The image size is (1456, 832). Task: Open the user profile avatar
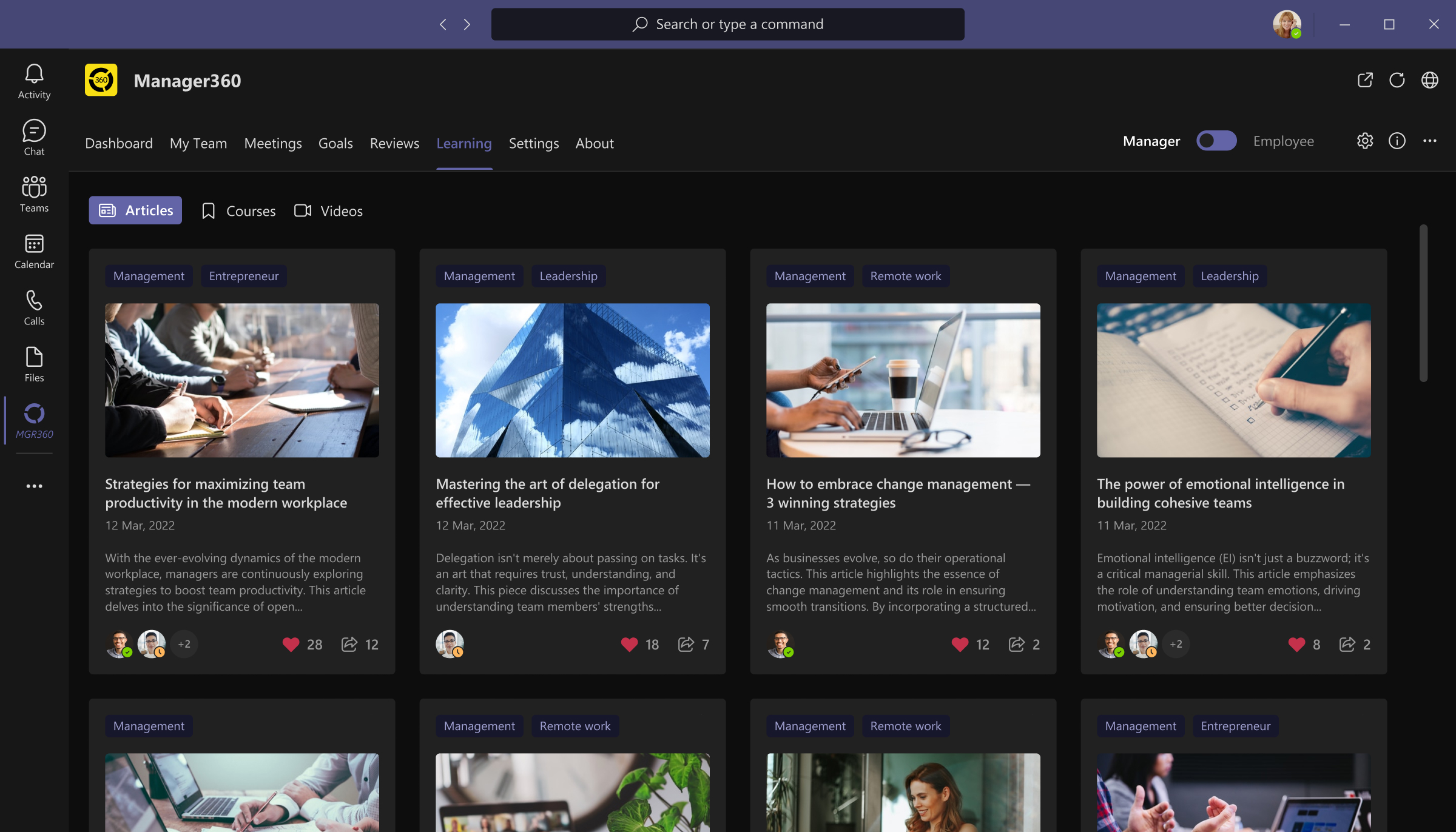(x=1286, y=24)
